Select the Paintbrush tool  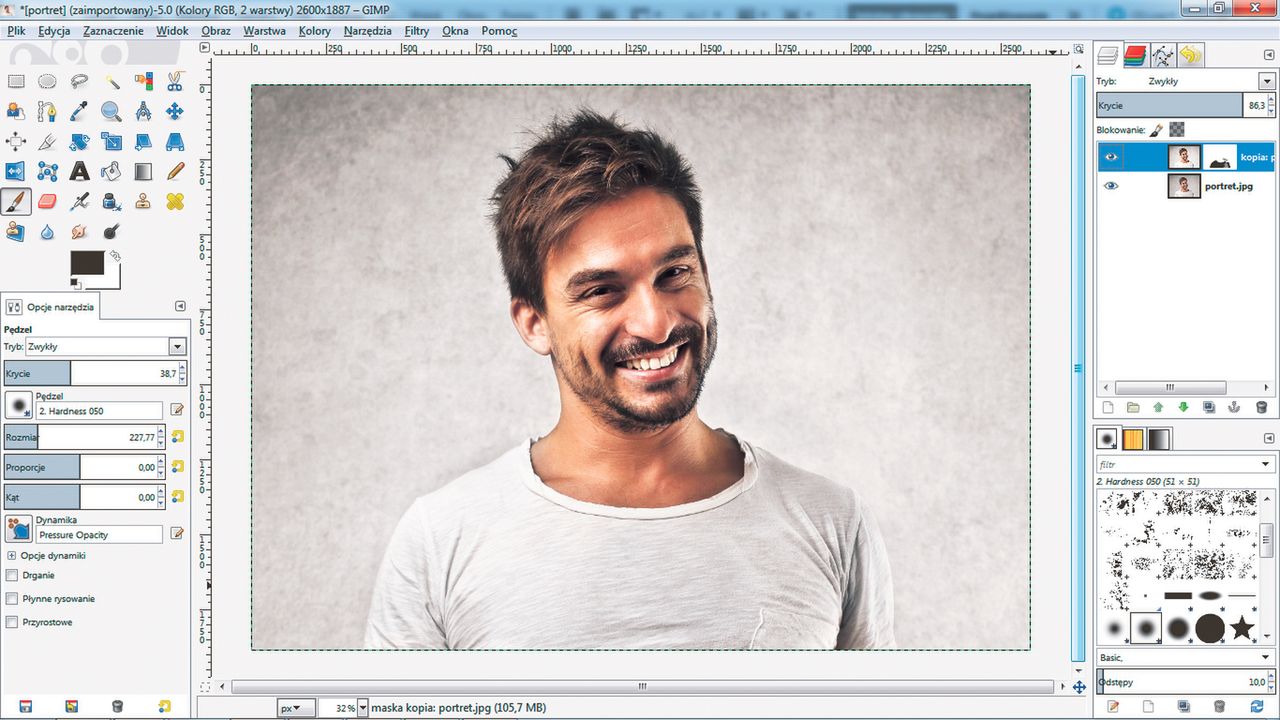pos(16,201)
